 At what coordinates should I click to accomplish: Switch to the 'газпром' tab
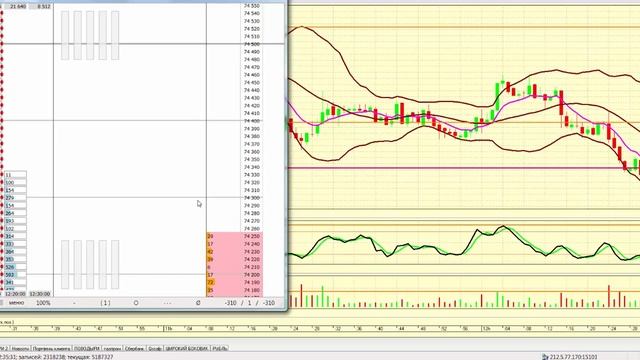pos(112,349)
